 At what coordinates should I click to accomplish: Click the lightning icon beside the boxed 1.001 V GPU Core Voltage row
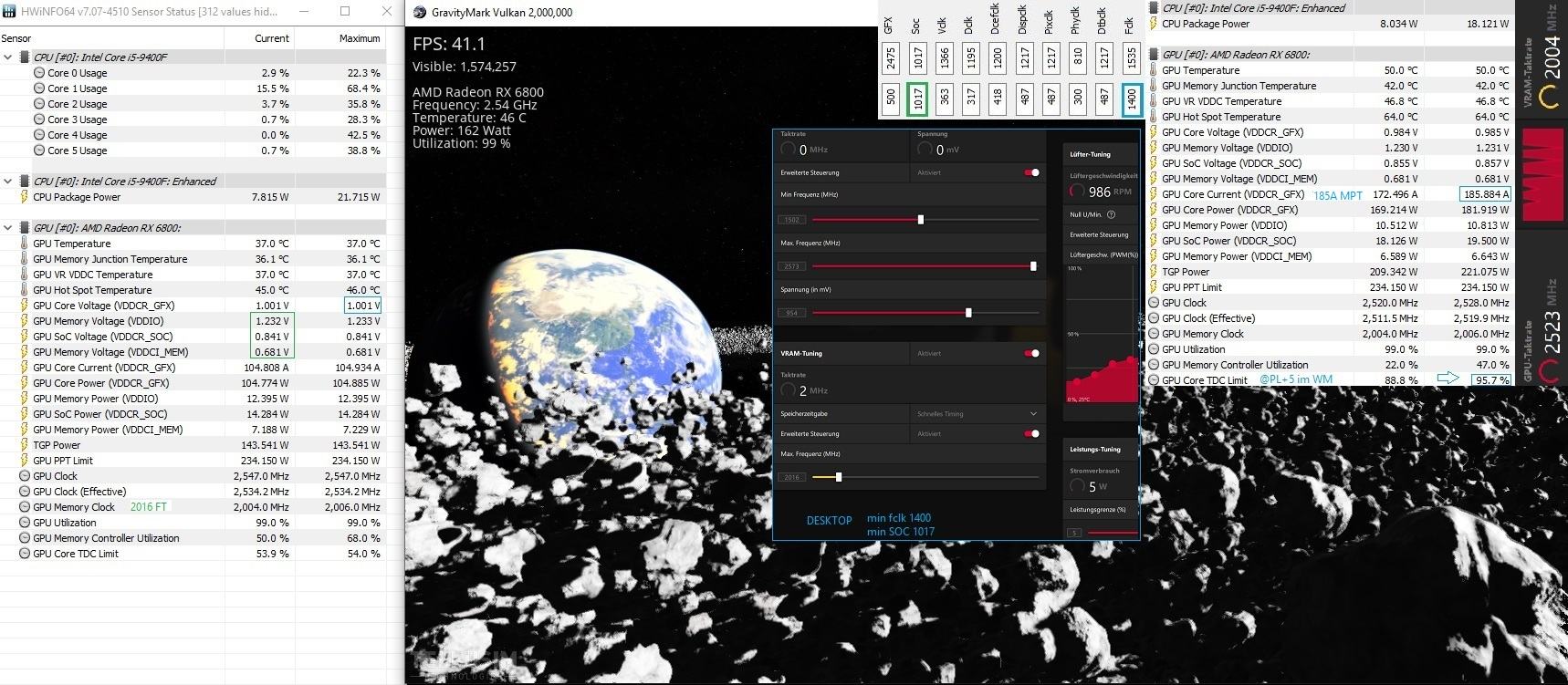point(25,306)
